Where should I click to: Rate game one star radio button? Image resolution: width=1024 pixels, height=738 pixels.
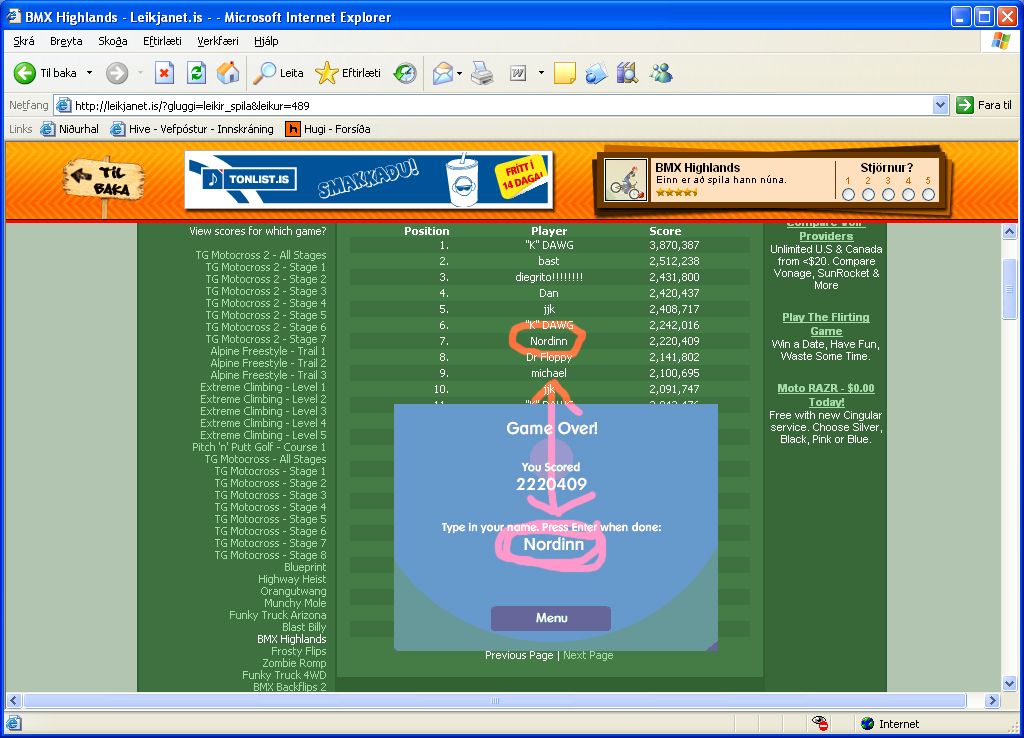pos(848,194)
